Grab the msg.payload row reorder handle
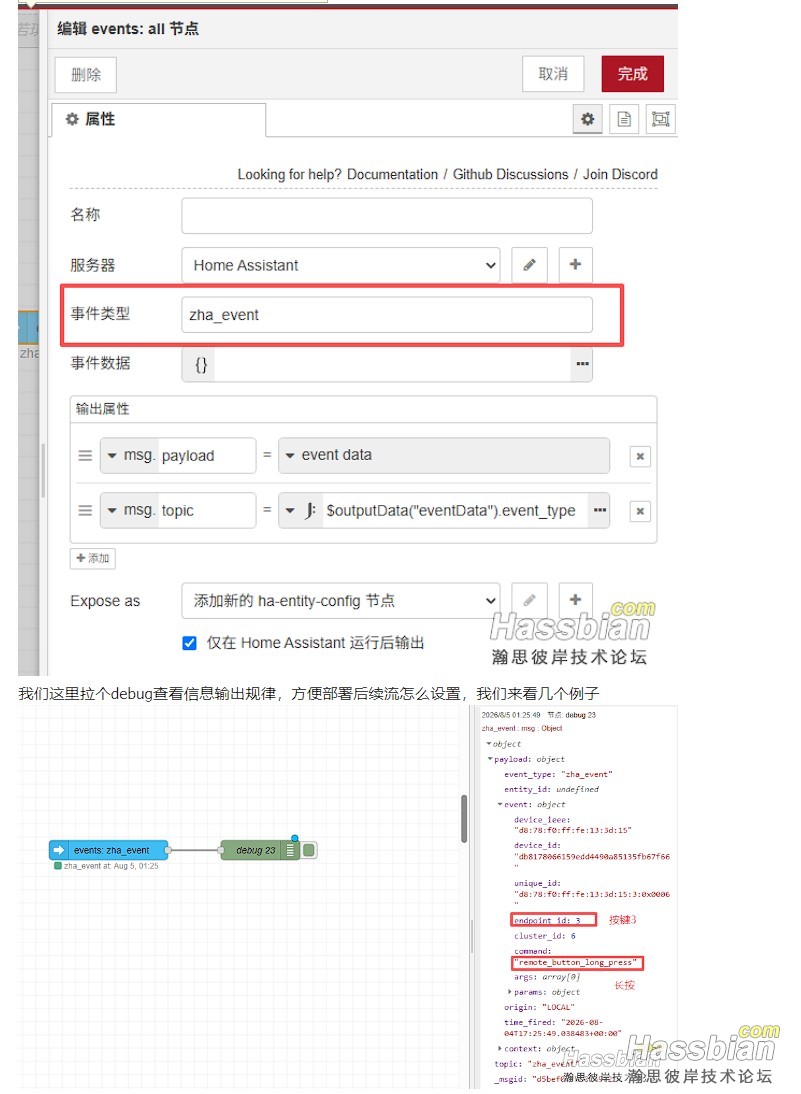Viewport: 801px width, 1094px height. tap(85, 456)
